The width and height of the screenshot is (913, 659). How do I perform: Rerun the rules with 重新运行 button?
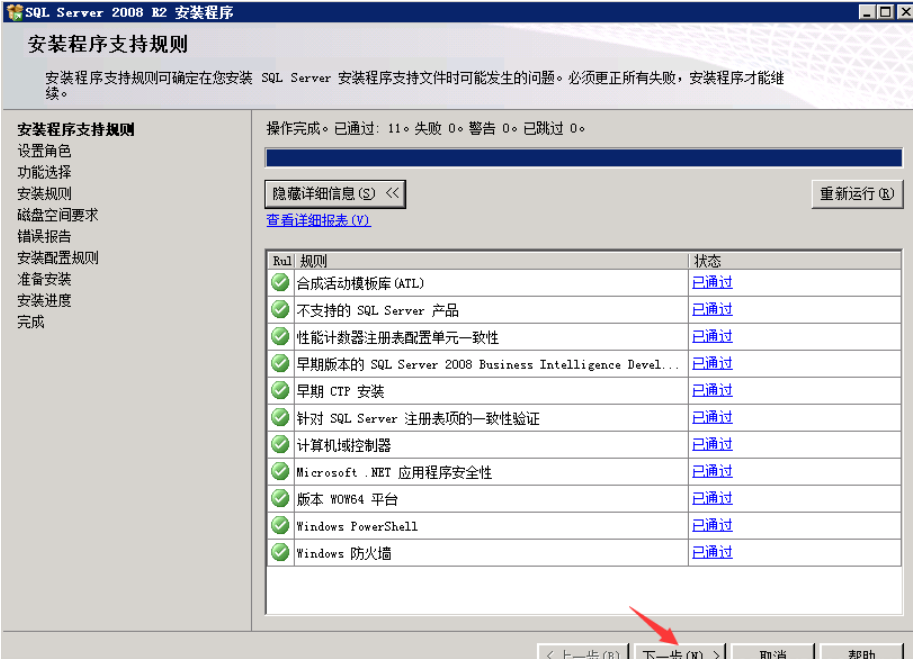point(857,194)
